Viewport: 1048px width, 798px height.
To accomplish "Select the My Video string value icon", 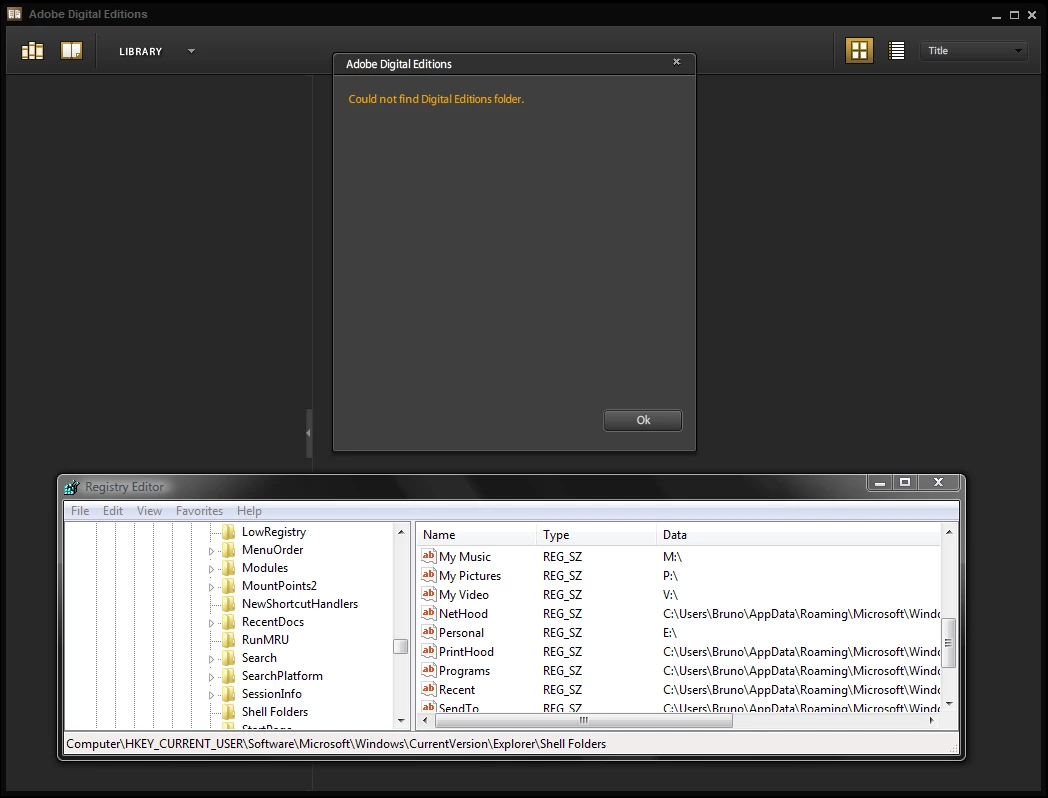I will (428, 594).
